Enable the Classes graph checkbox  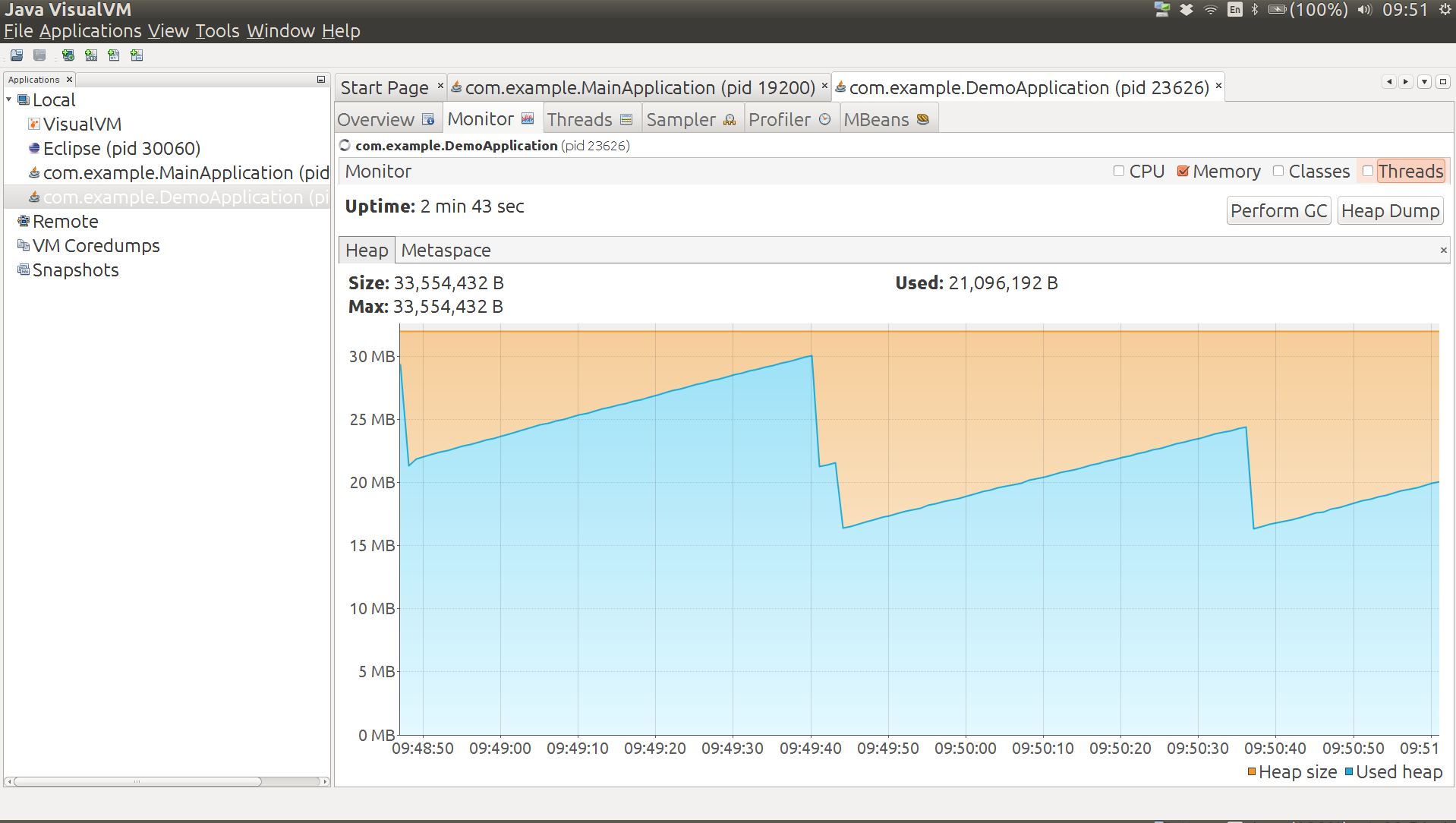point(1278,172)
